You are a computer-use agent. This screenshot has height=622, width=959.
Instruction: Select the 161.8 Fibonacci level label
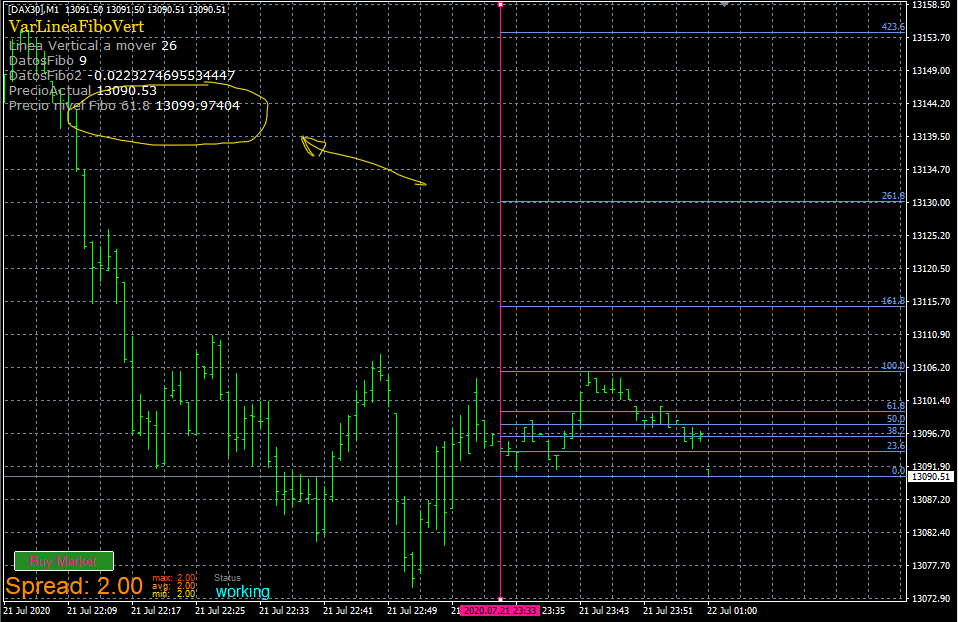[893, 301]
